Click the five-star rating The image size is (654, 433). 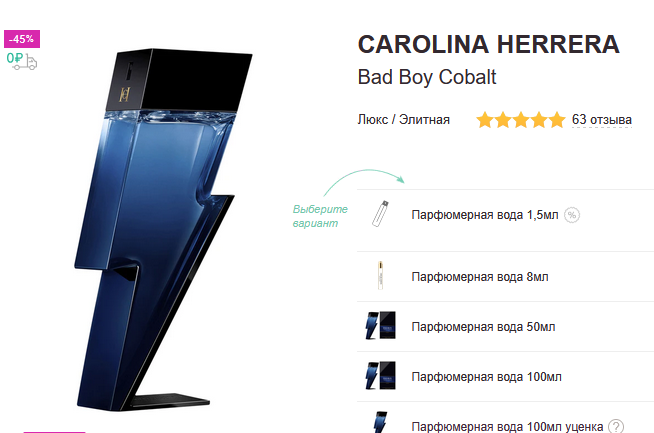(521, 120)
